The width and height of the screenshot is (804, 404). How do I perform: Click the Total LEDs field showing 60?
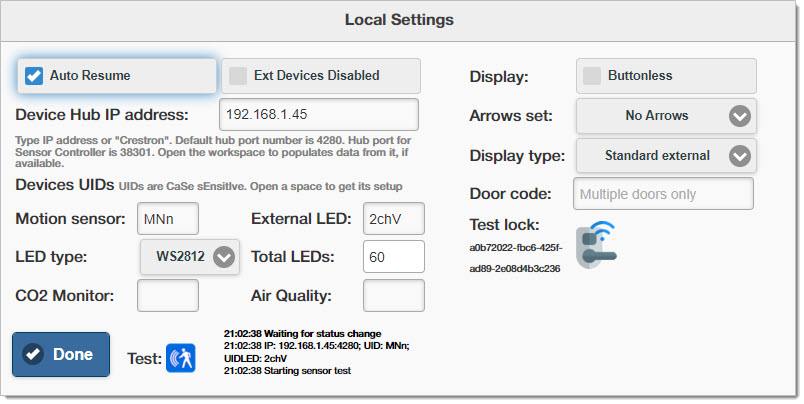394,257
